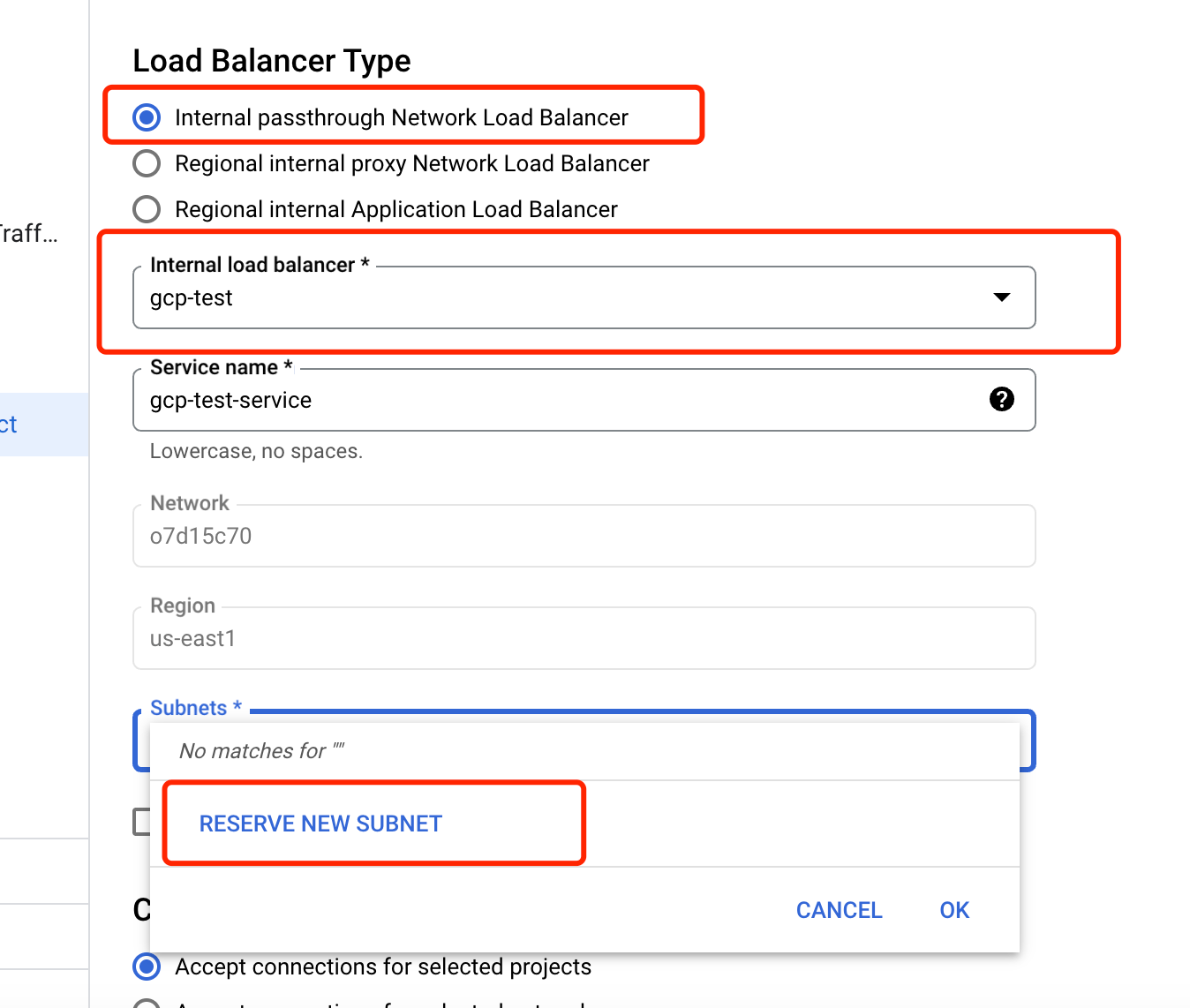The image size is (1190, 1008).
Task: Click the help icon beside Service name
Action: pos(1001,400)
